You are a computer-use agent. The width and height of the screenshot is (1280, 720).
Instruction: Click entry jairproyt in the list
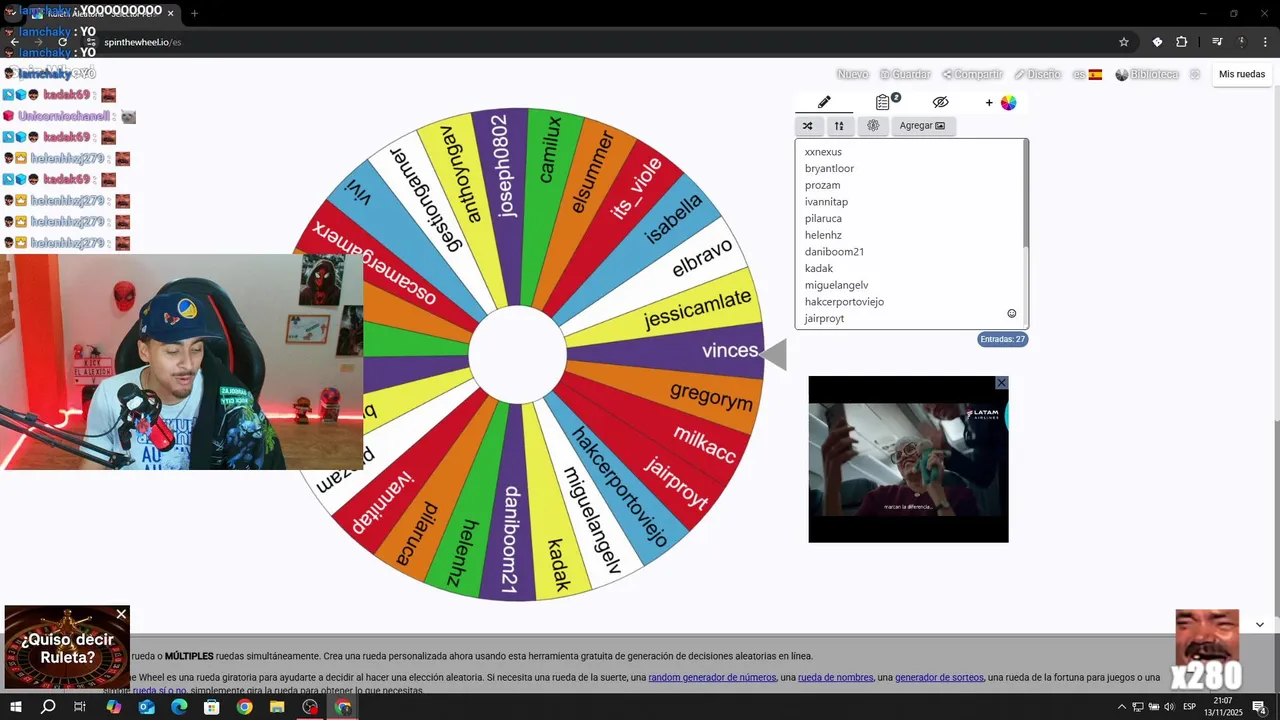pos(824,318)
